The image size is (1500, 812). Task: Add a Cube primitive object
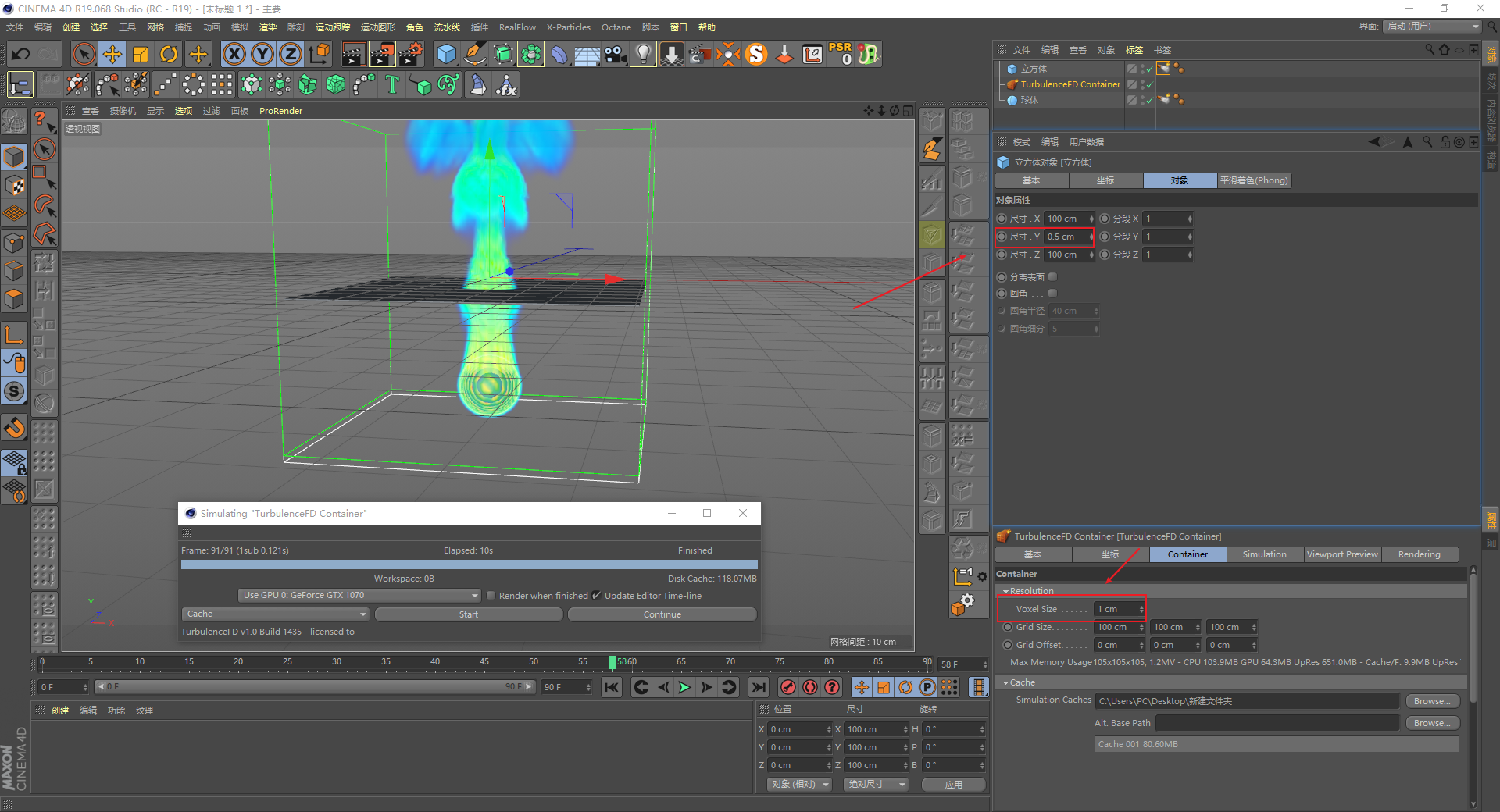click(x=446, y=54)
